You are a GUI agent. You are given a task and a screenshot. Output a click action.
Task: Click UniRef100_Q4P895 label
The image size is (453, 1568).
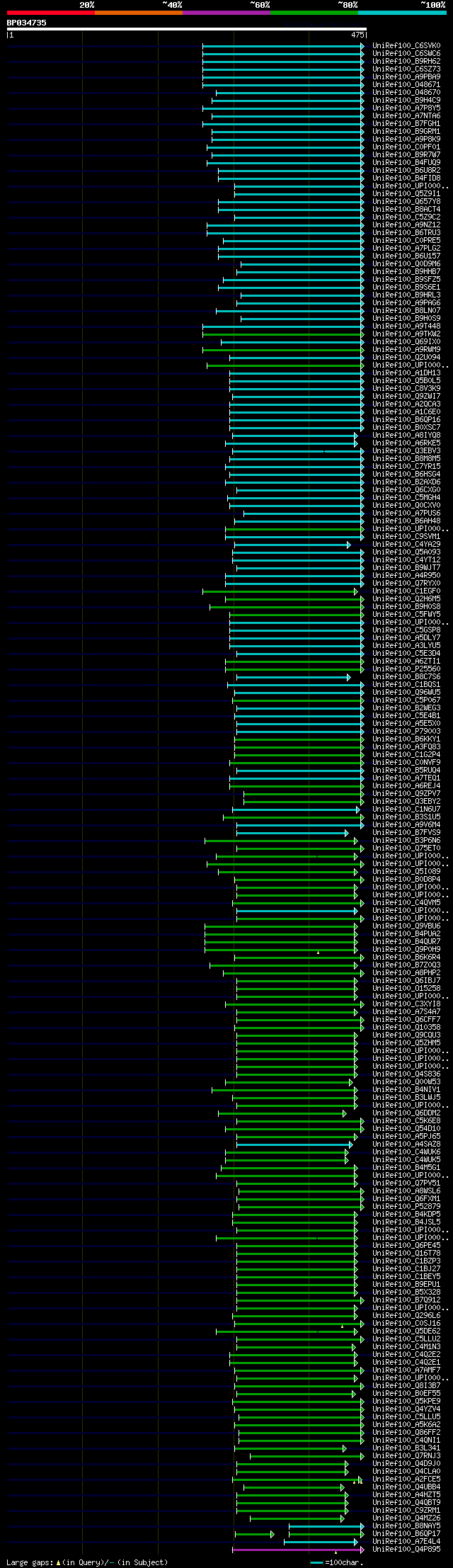[x=406, y=1550]
